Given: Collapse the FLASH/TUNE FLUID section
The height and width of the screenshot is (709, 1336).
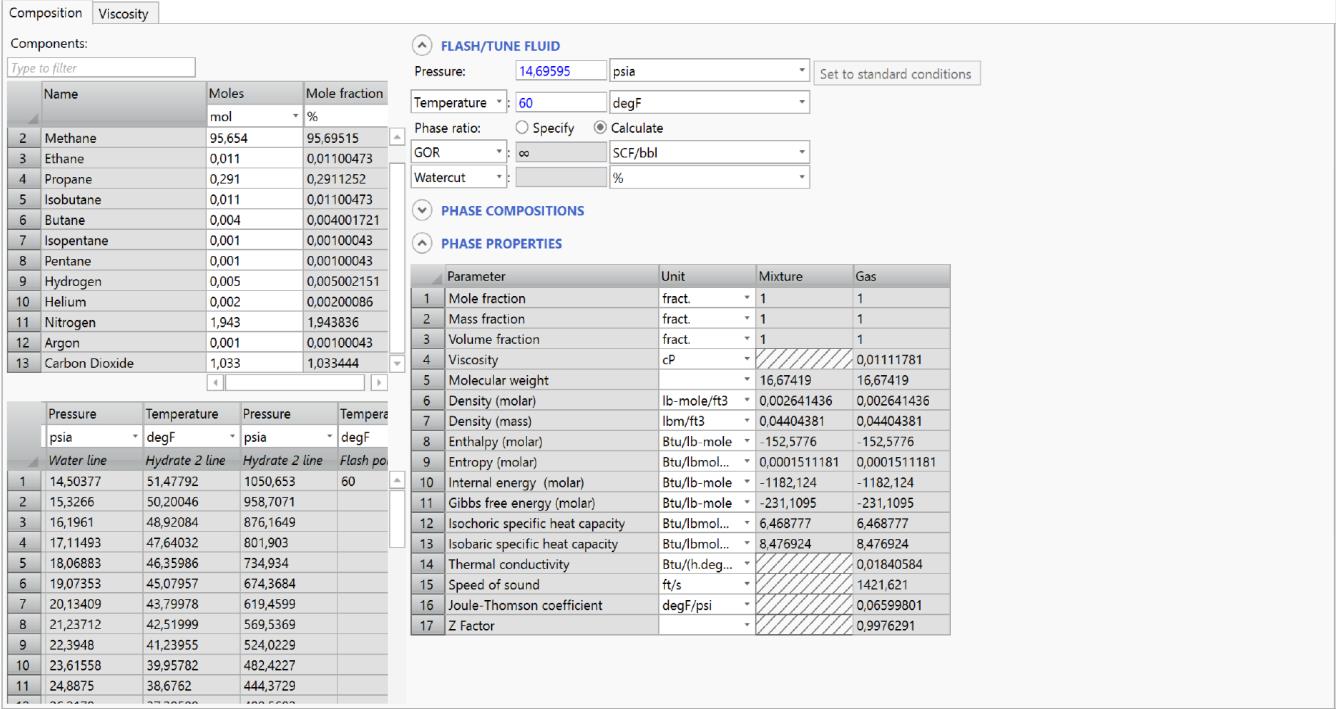Looking at the screenshot, I should pyautogui.click(x=421, y=46).
